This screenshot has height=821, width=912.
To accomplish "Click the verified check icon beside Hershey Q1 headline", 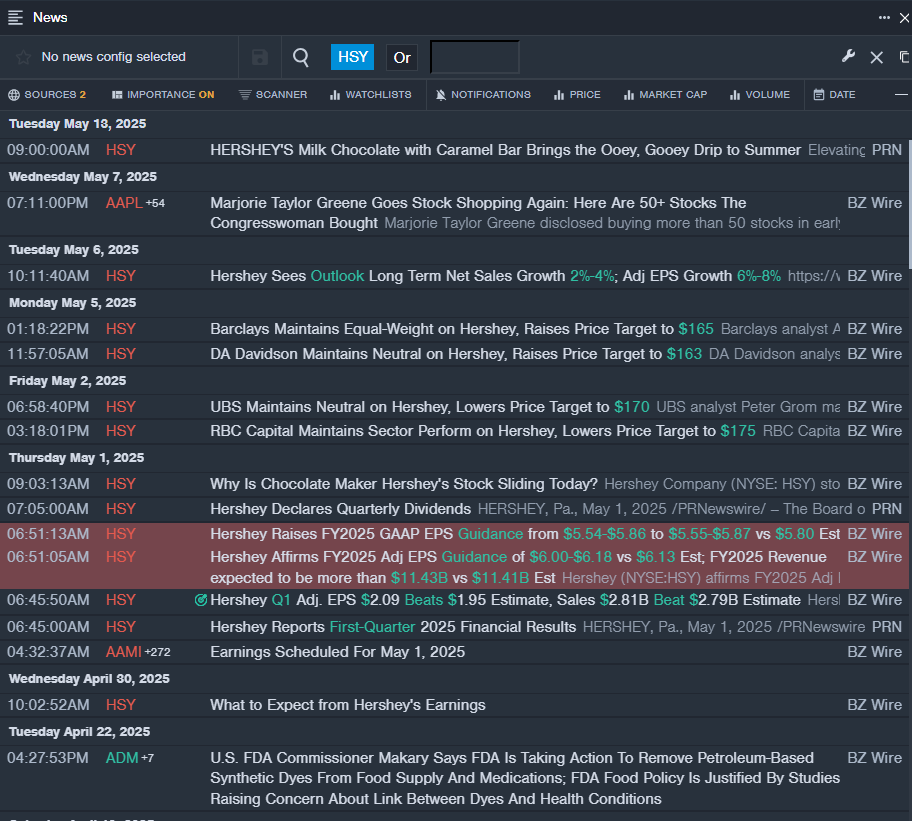I will (x=201, y=600).
